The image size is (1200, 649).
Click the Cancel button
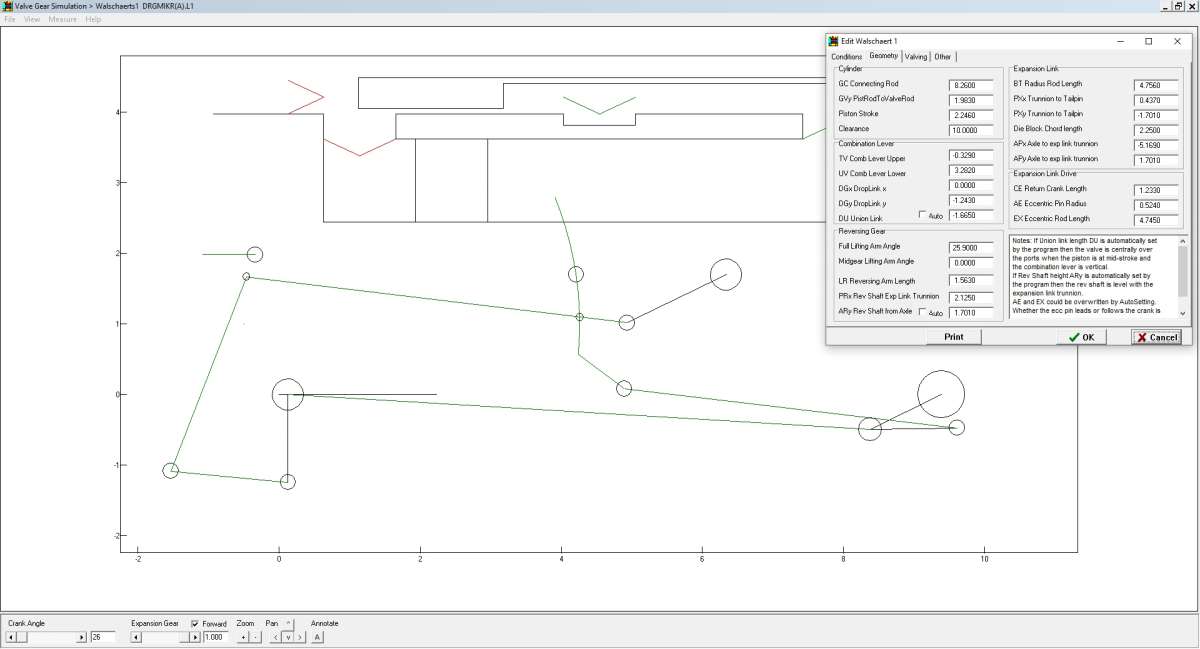click(1156, 337)
